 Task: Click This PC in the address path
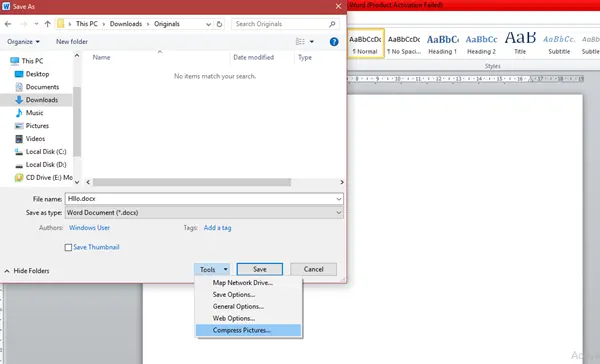[x=86, y=24]
